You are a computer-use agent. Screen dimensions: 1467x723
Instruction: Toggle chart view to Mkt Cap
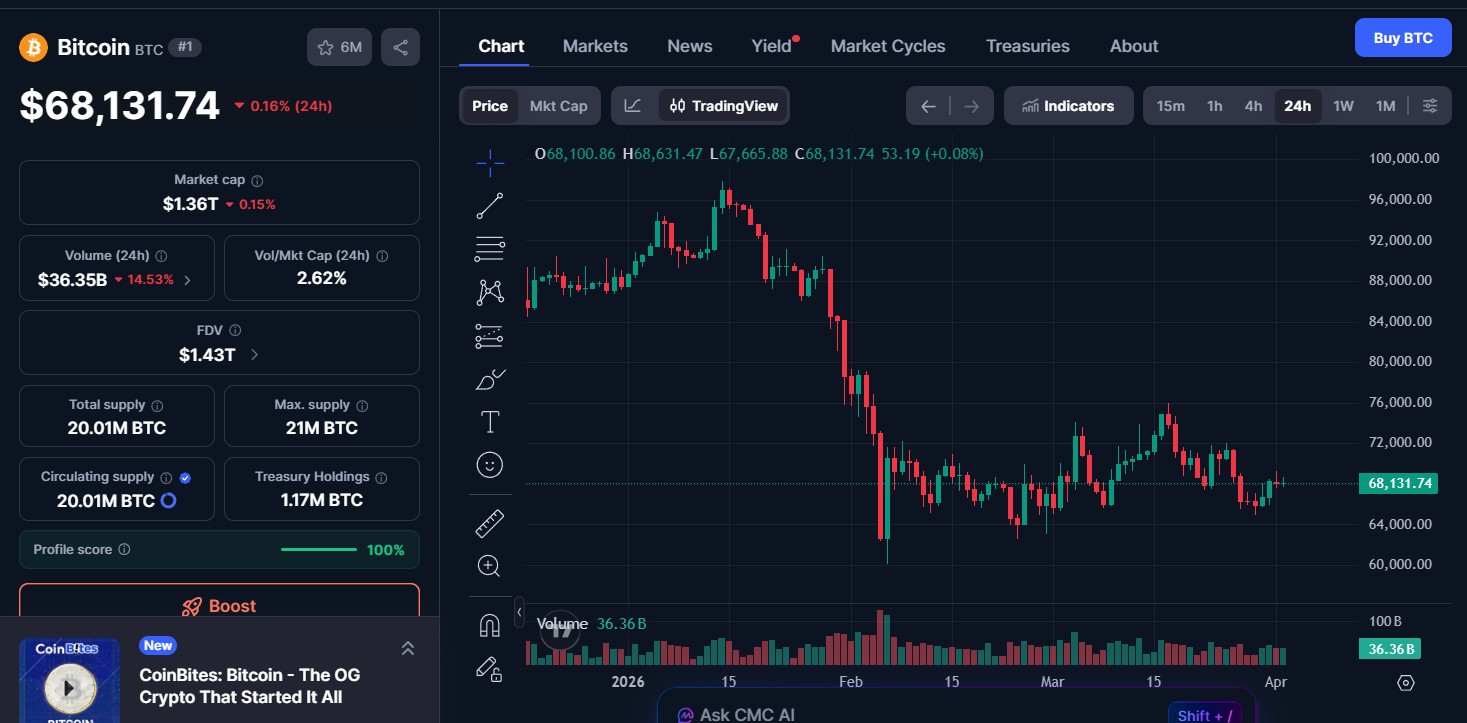pos(558,105)
